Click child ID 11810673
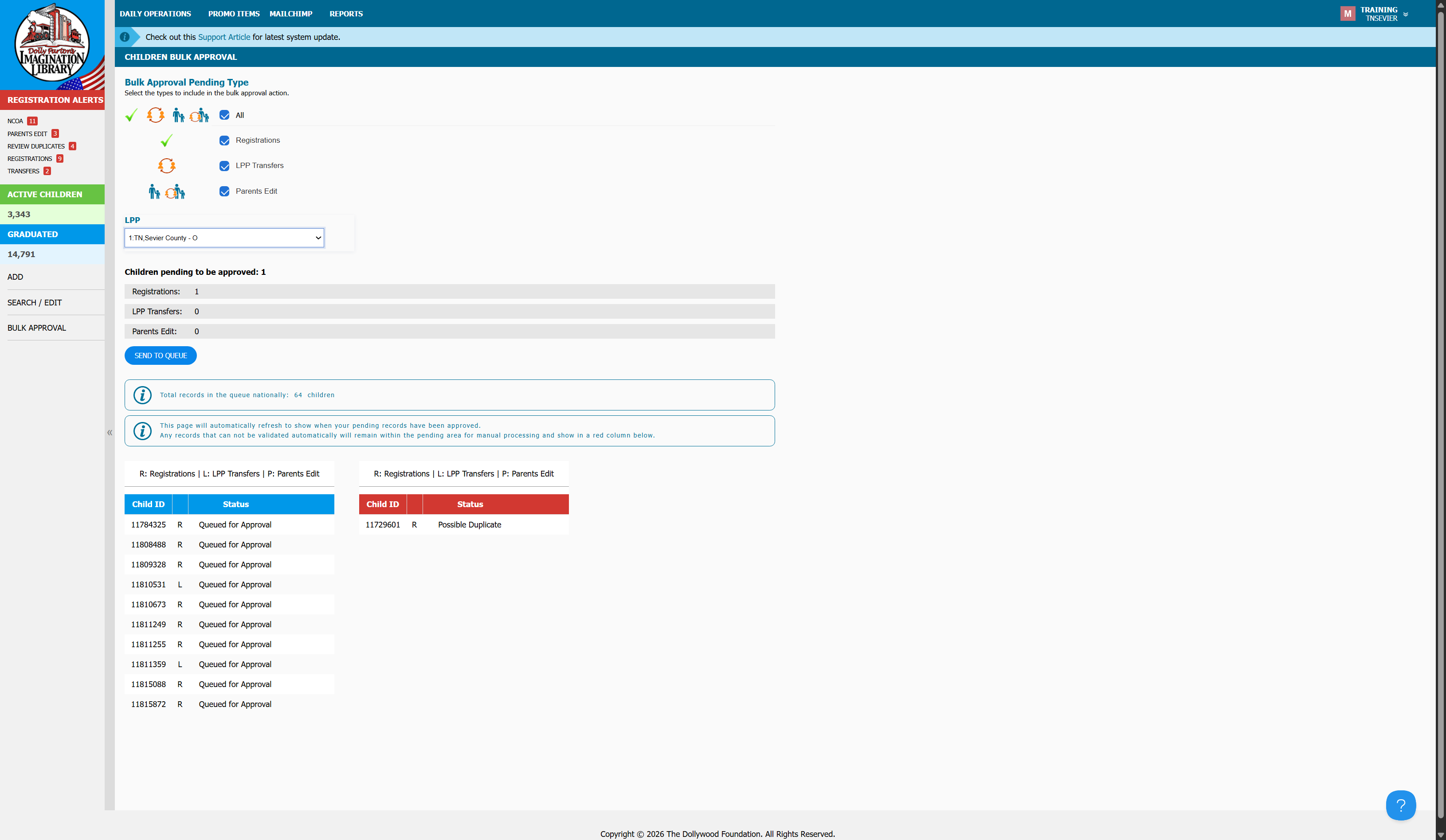This screenshot has height=840, width=1446. click(149, 605)
